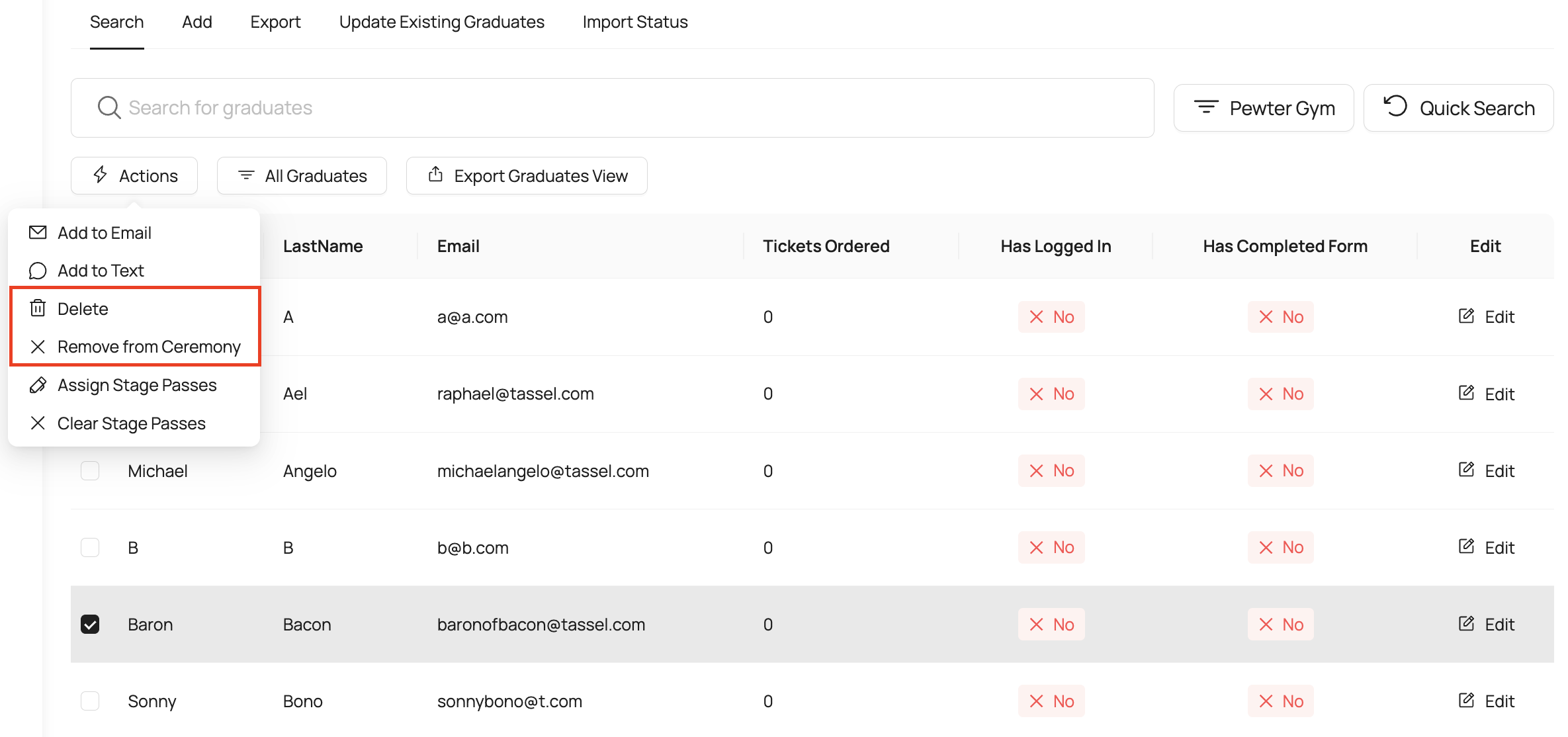This screenshot has height=737, width=1568.
Task: Choose Remove from Ceremony menu option
Action: tap(148, 347)
